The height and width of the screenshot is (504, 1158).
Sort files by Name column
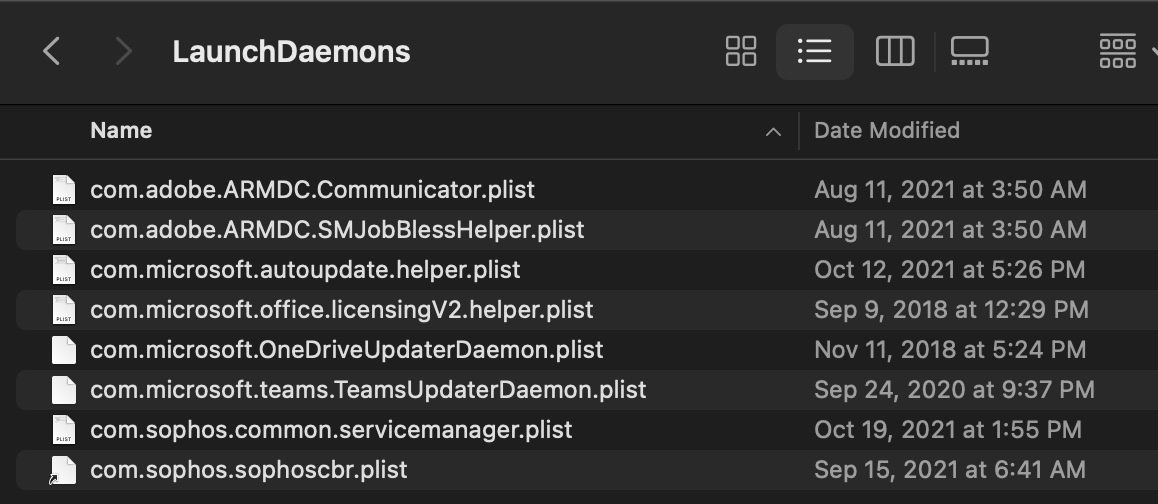point(121,130)
